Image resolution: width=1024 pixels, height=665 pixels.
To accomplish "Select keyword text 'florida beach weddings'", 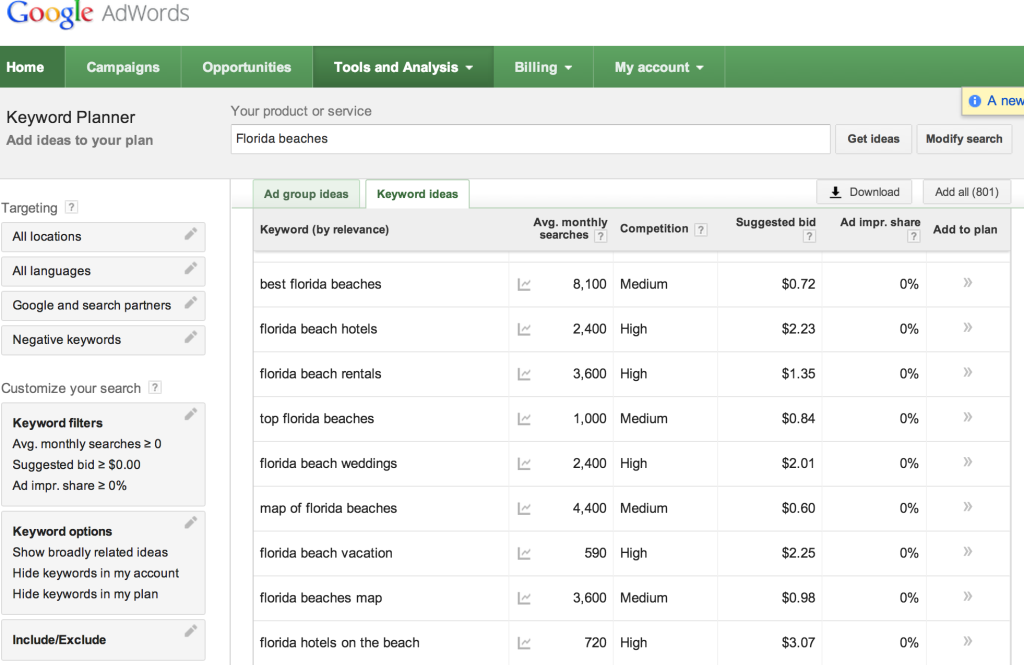I will pos(328,464).
